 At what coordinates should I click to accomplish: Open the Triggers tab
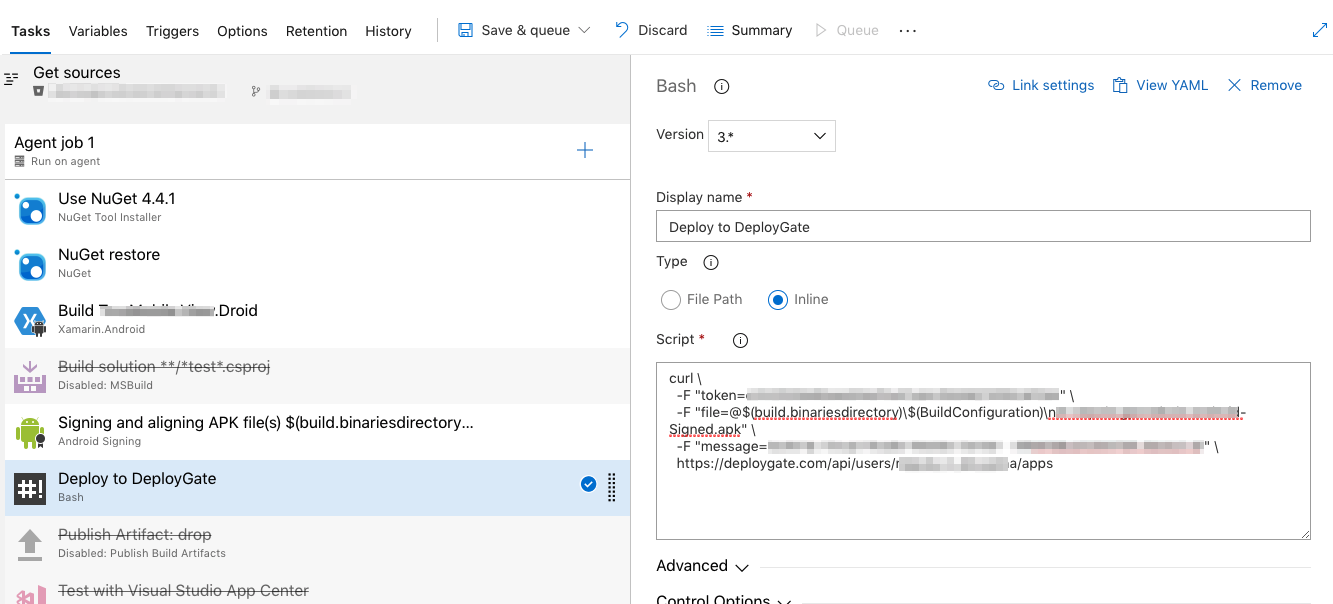click(x=172, y=31)
